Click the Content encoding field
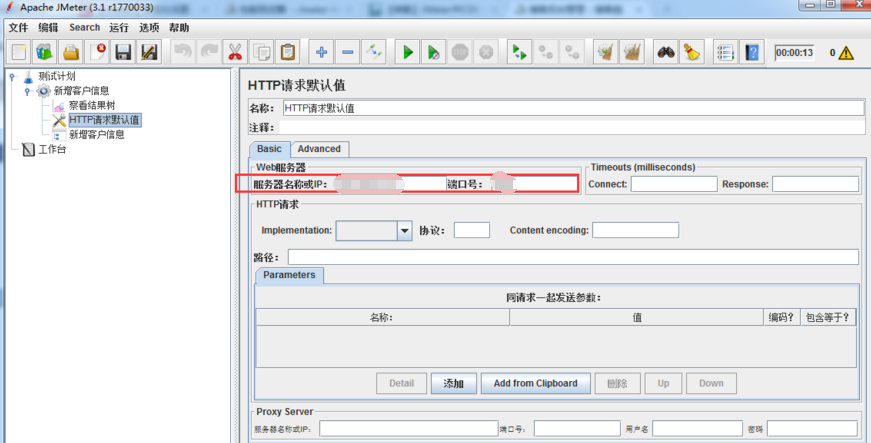 point(635,230)
